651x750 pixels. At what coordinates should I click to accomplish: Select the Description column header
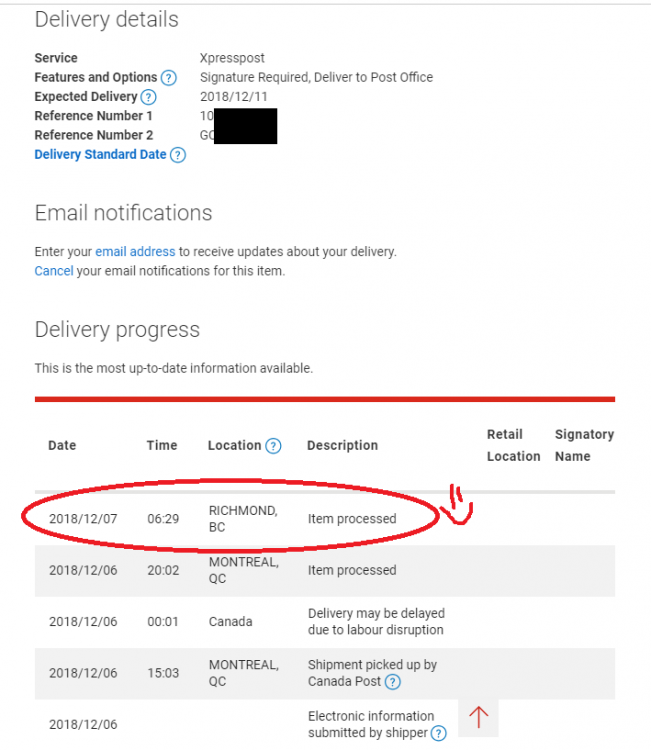(342, 446)
